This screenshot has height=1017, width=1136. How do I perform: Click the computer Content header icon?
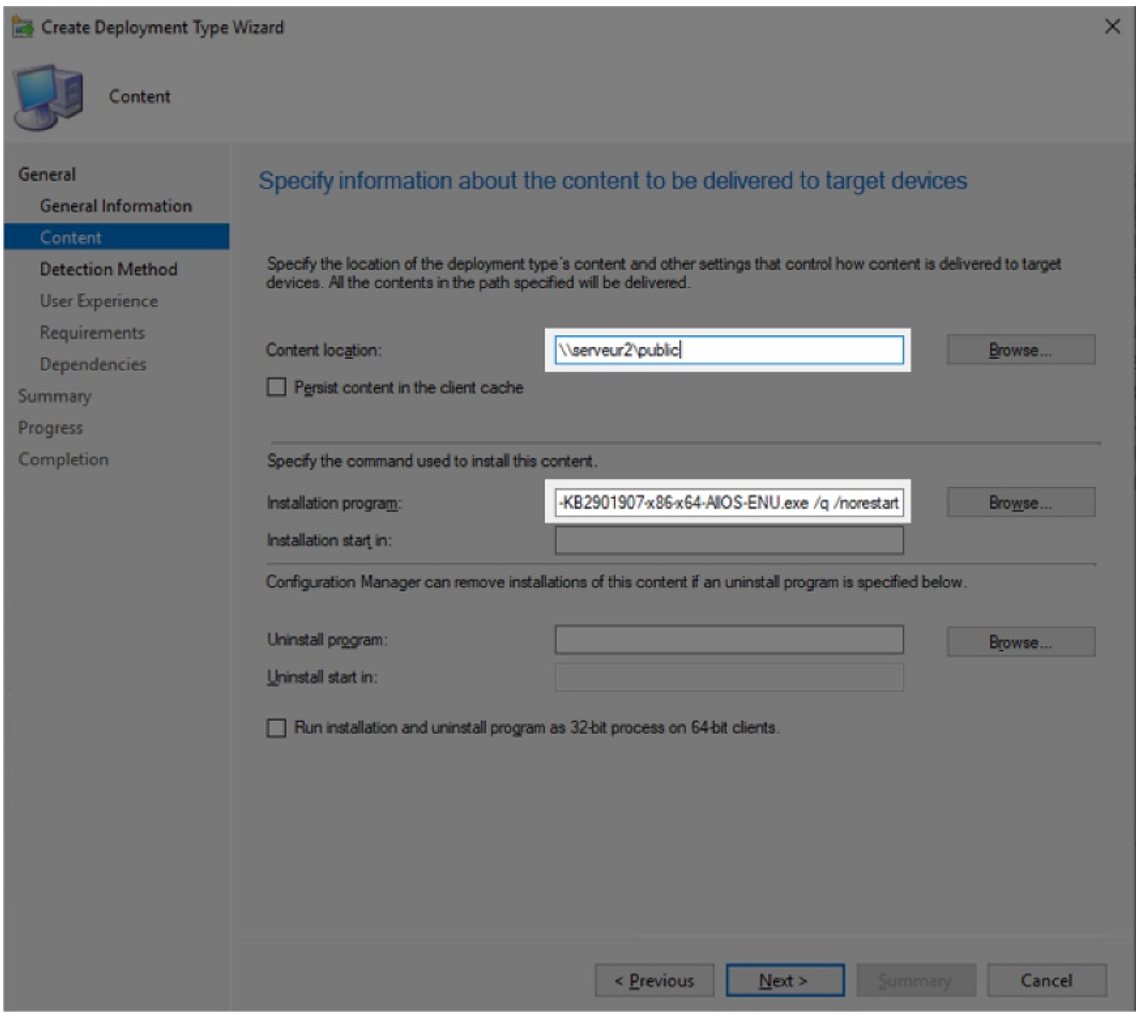pos(46,96)
